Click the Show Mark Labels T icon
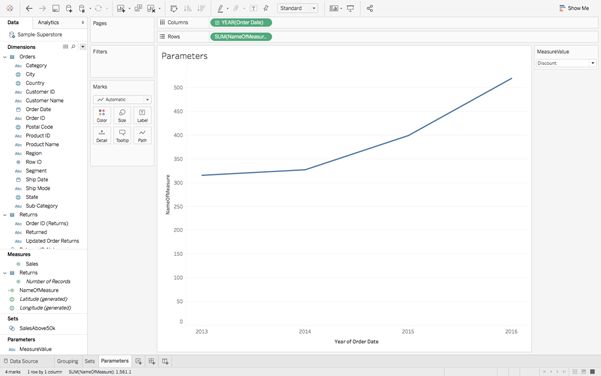Viewport: 601px width, 376px height. click(x=253, y=8)
